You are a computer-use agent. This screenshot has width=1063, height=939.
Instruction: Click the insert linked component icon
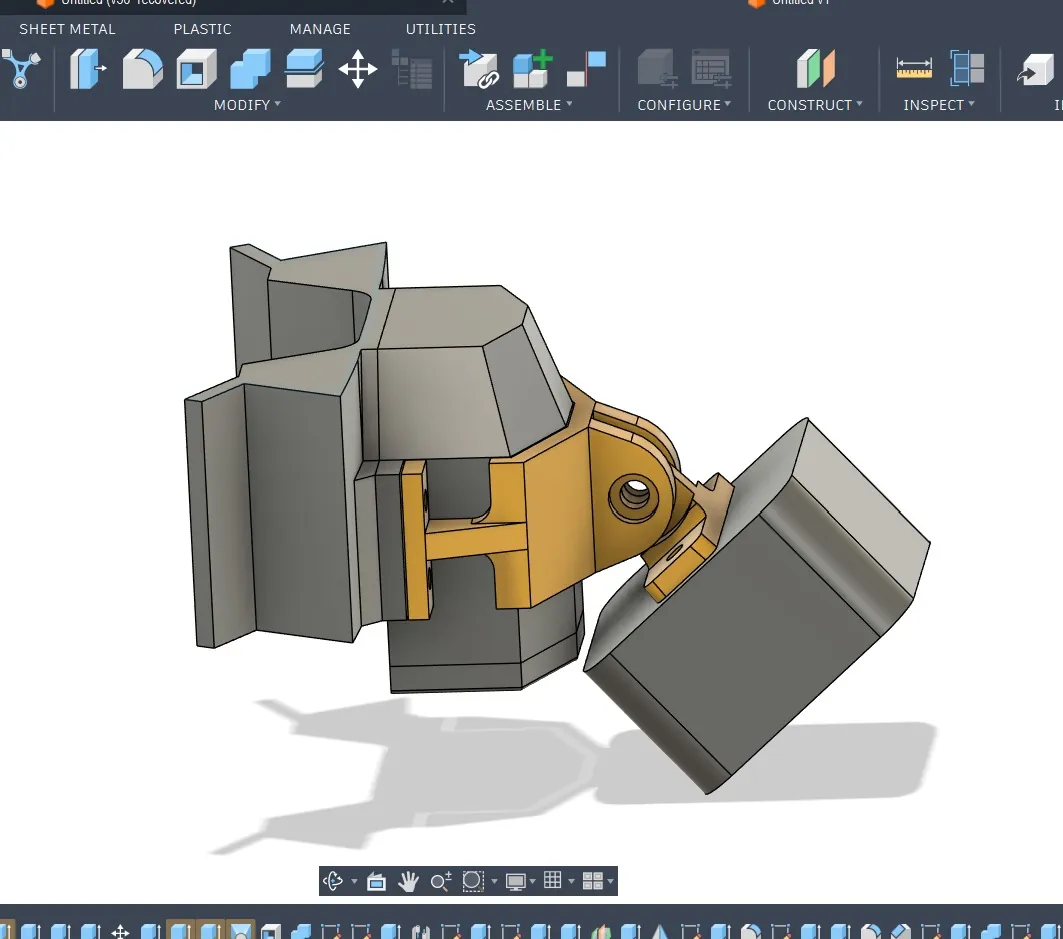point(479,69)
